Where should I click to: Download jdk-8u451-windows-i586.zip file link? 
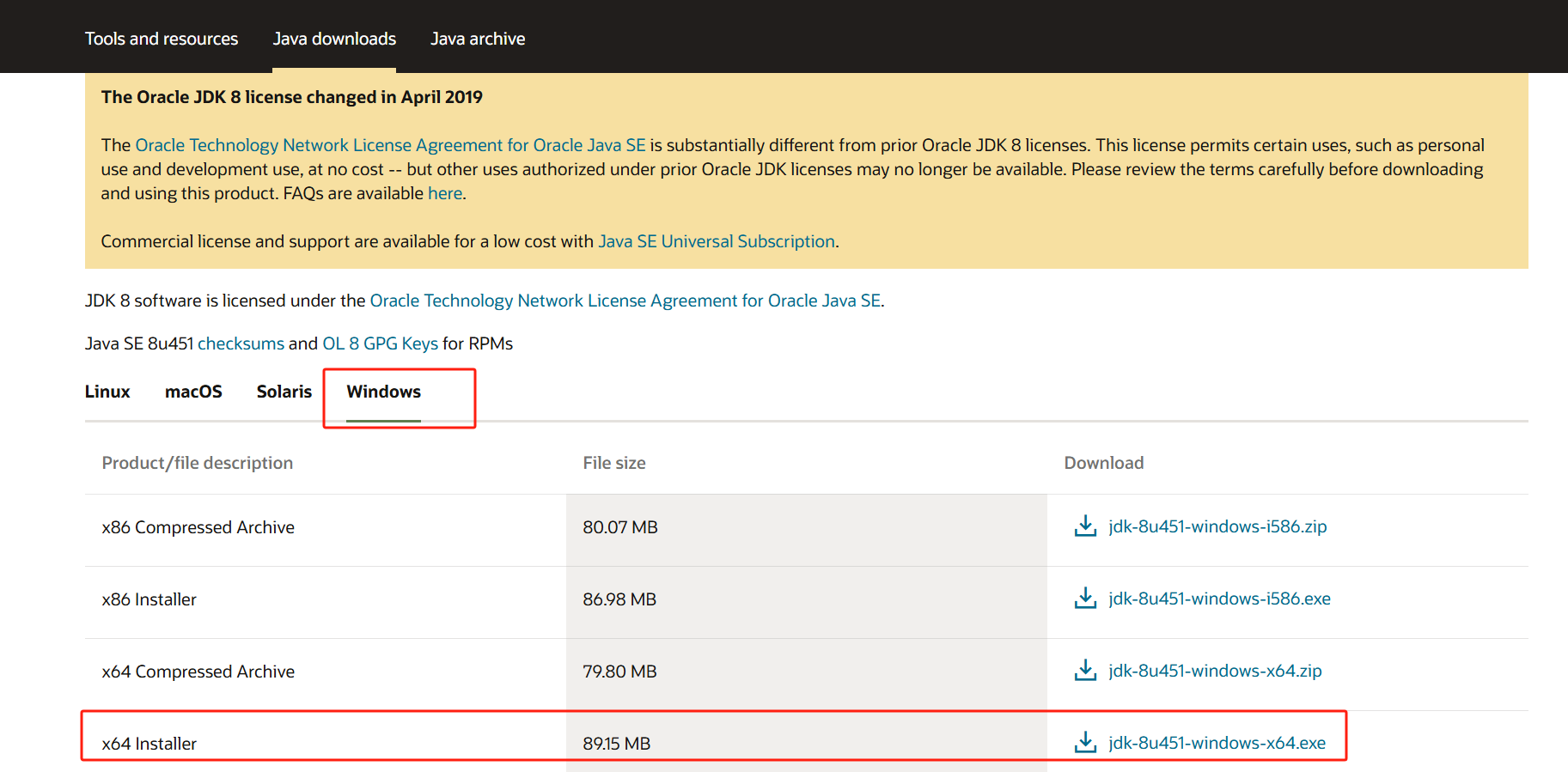[1217, 526]
